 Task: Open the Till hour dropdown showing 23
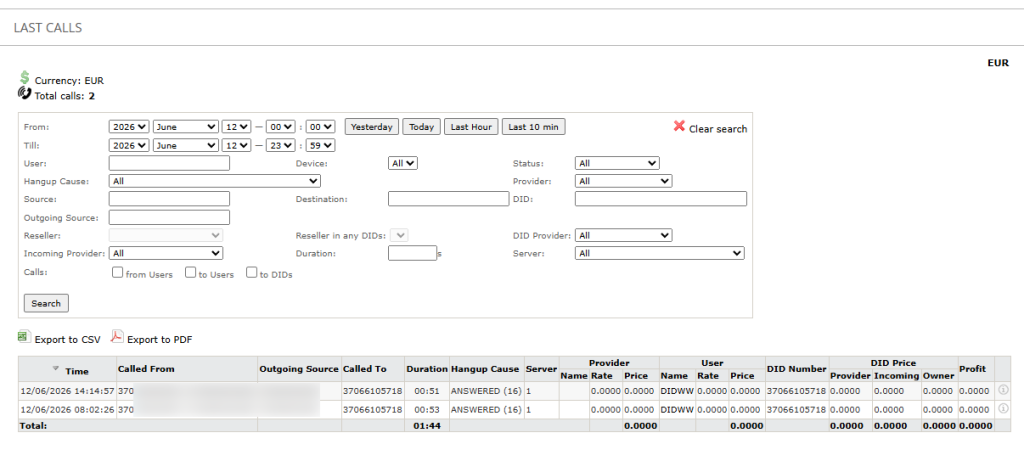coord(281,146)
